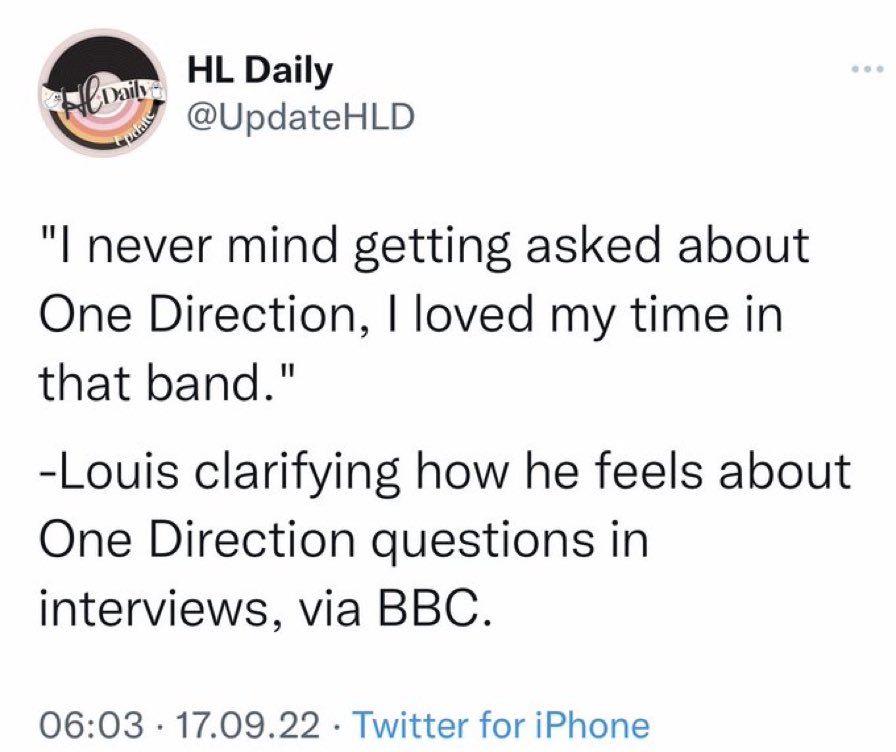The height and width of the screenshot is (752, 896).
Task: Click the 17.09.22 tweet date
Action: coord(248,725)
